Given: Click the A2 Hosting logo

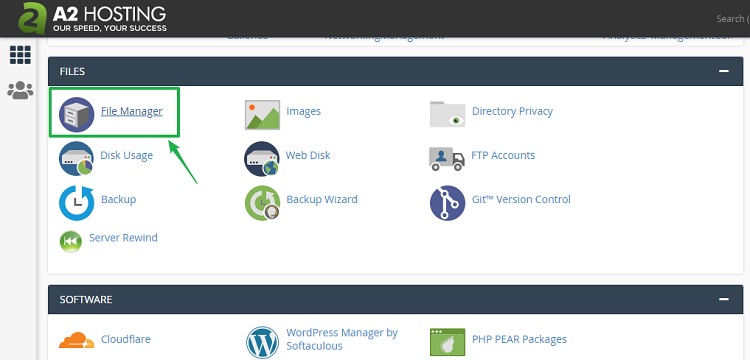Looking at the screenshot, I should pos(92,18).
